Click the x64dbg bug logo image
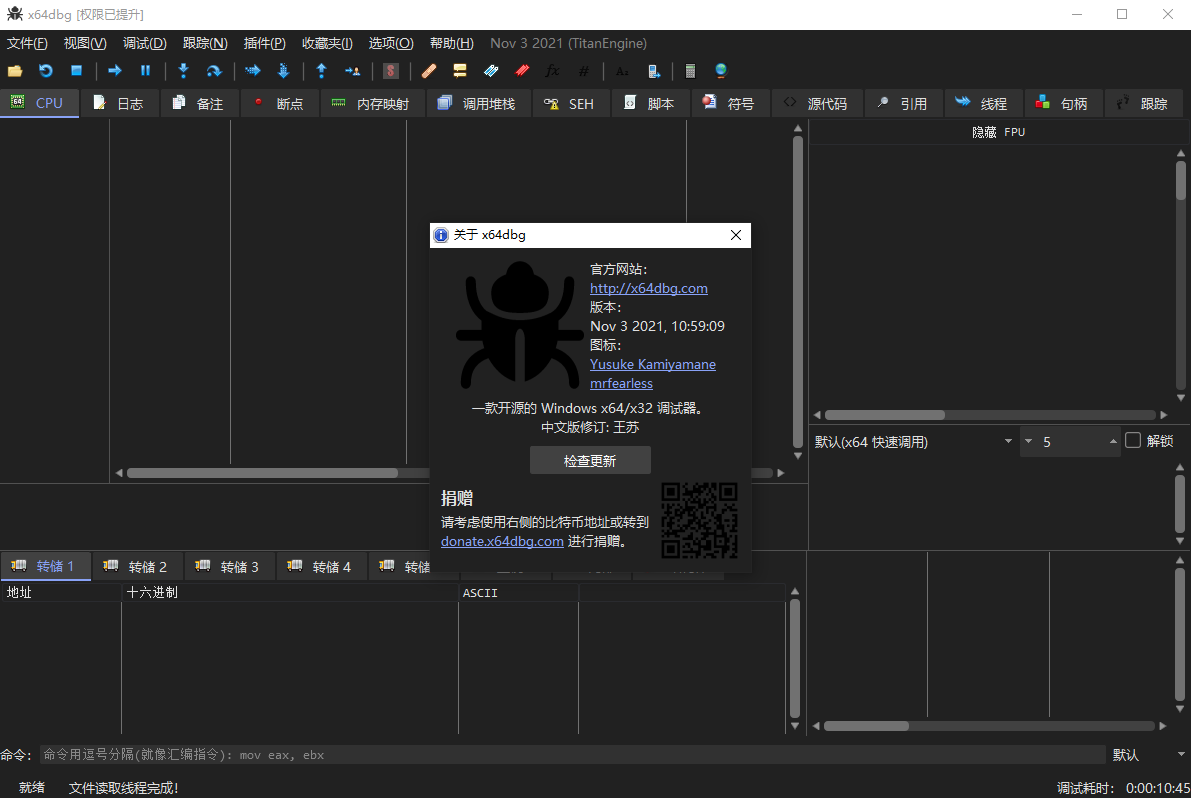Viewport: 1191px width, 798px height. point(520,325)
